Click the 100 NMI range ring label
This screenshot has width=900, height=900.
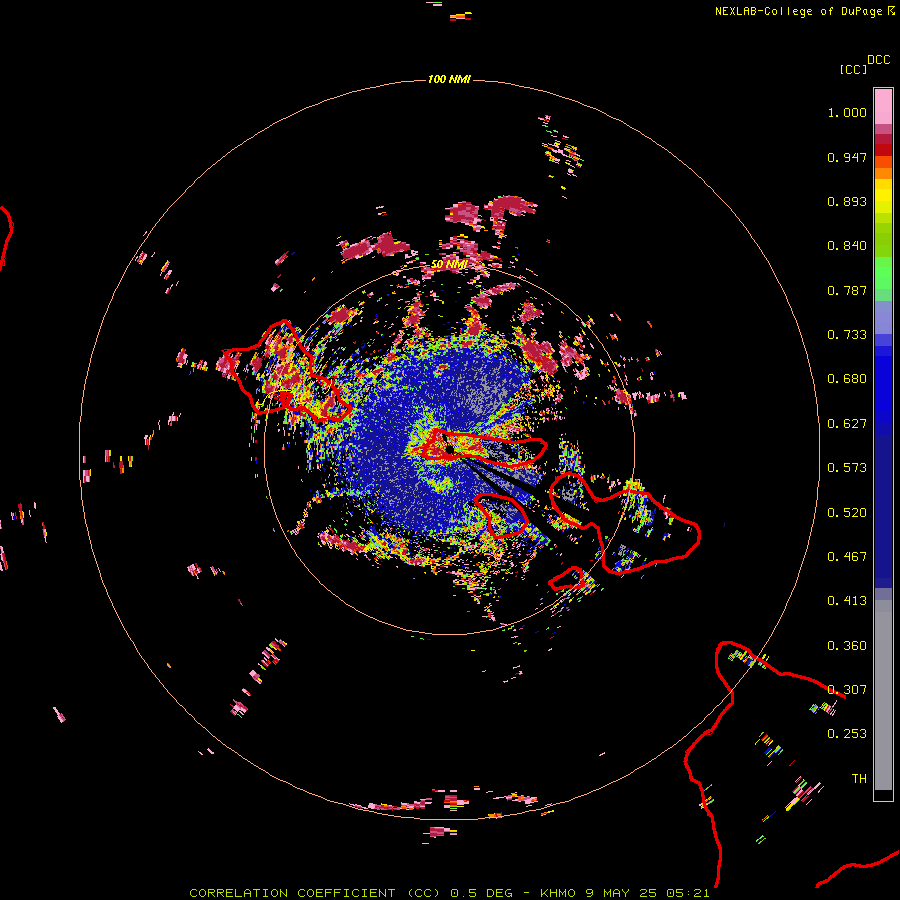point(449,79)
